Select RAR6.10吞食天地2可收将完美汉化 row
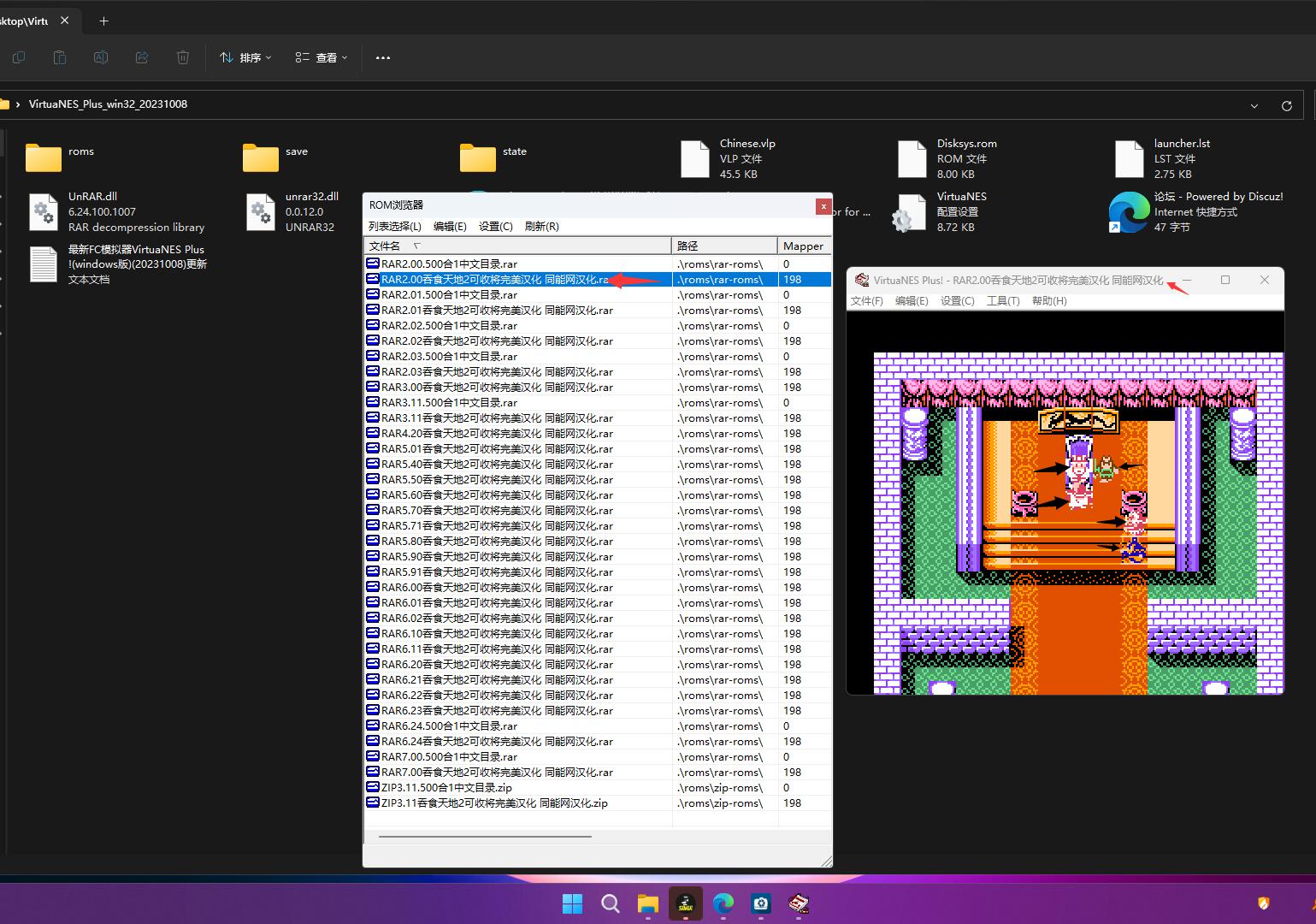1316x924 pixels. (598, 634)
